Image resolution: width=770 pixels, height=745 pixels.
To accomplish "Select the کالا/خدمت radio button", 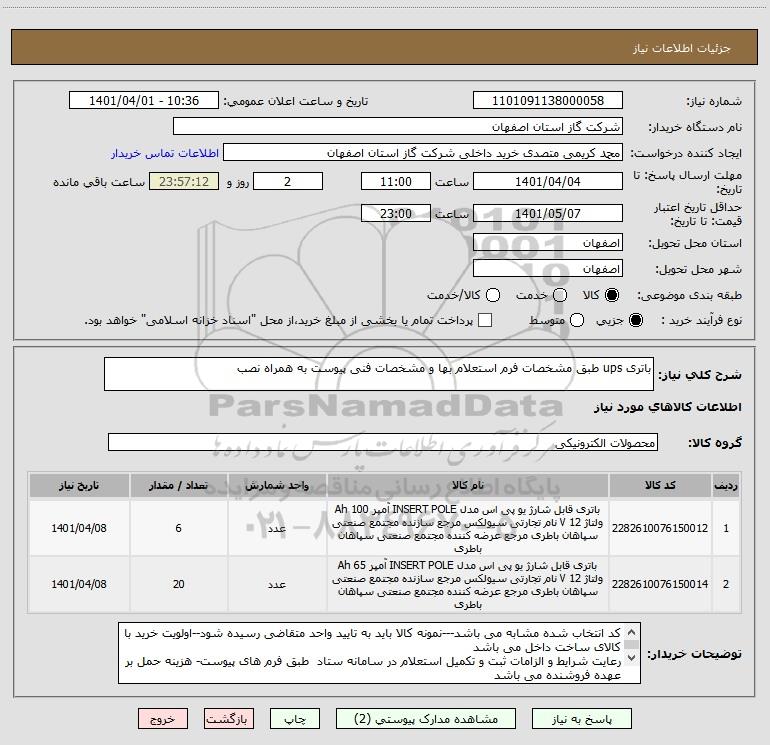I will [493, 295].
